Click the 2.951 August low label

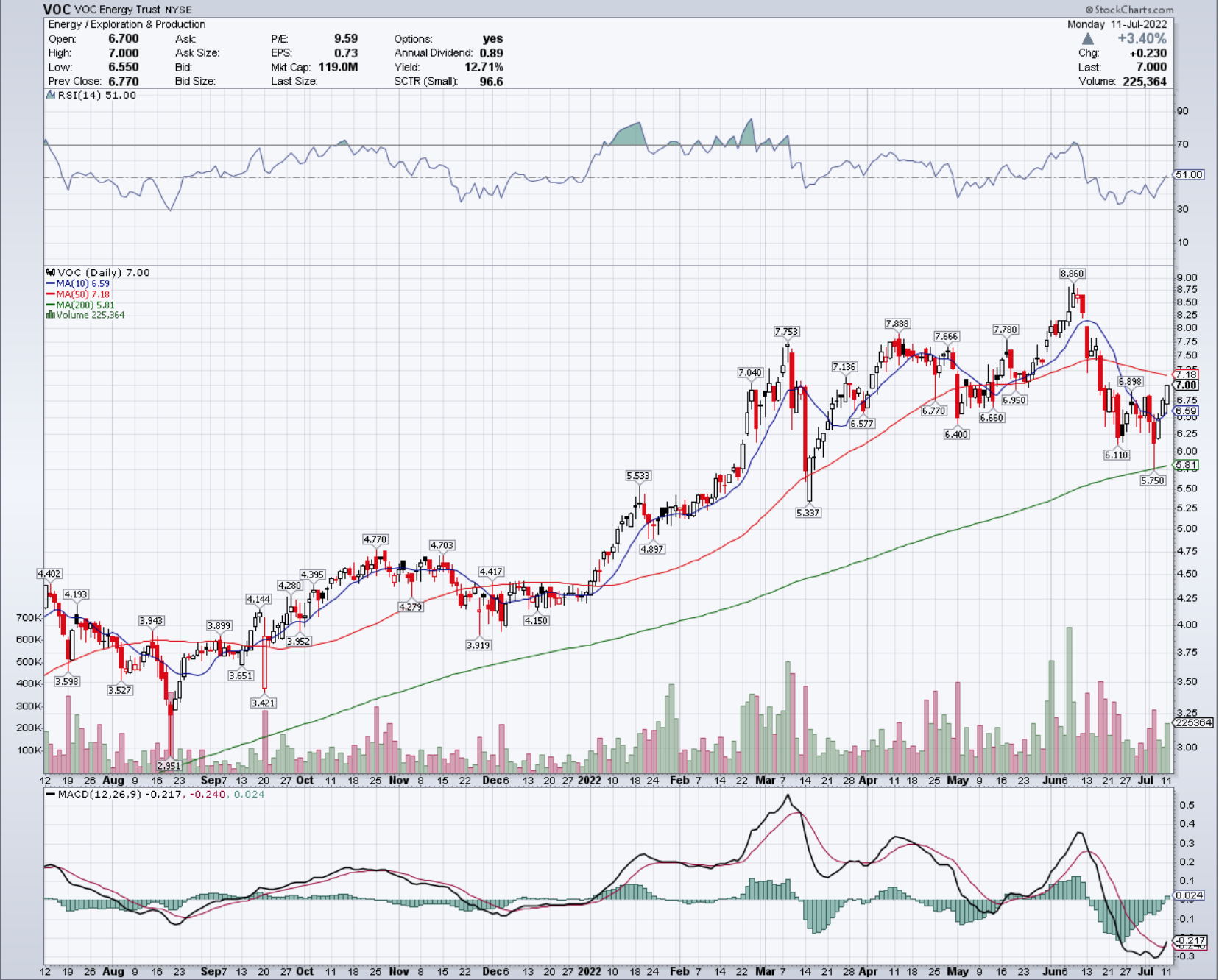point(169,766)
